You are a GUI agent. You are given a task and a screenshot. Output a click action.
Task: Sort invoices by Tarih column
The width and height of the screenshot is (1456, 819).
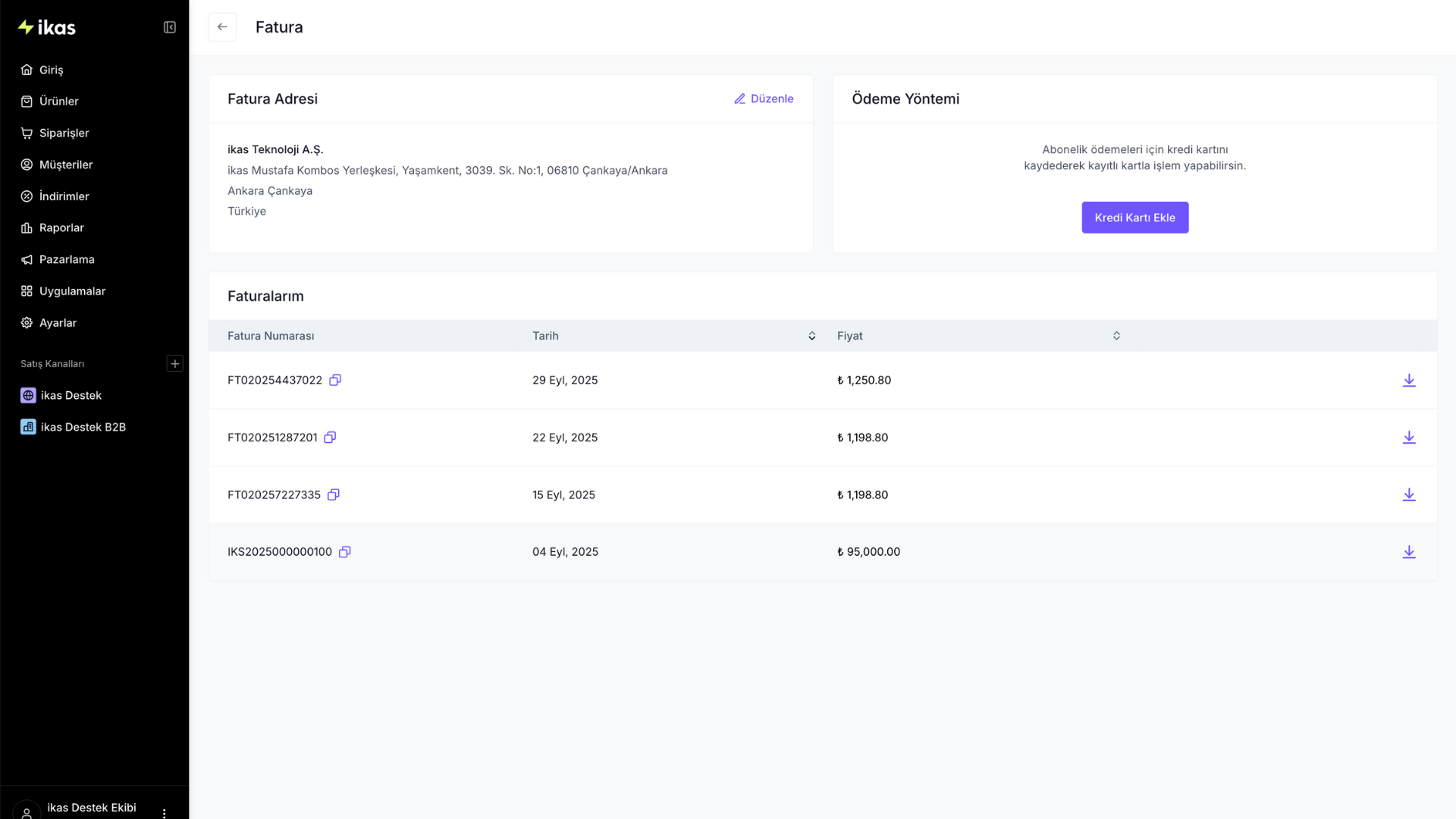tap(812, 336)
